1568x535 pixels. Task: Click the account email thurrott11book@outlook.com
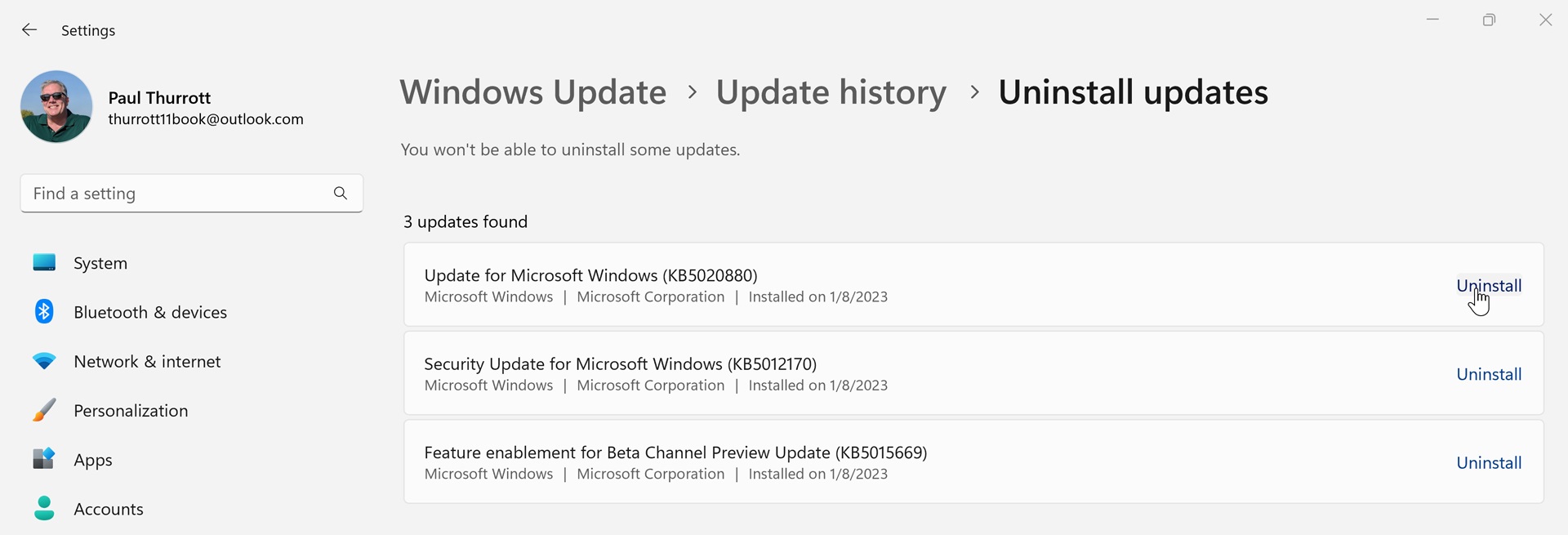pyautogui.click(x=206, y=119)
